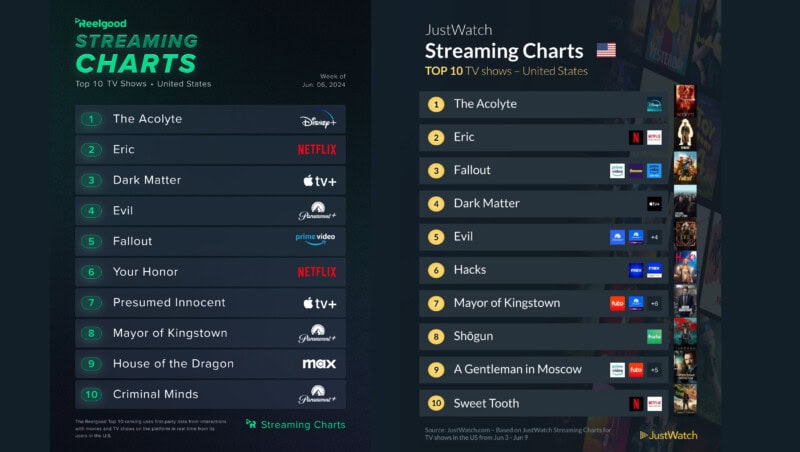
Task: Open the Reelgood Streaming Charts link at bottom
Action: click(296, 424)
